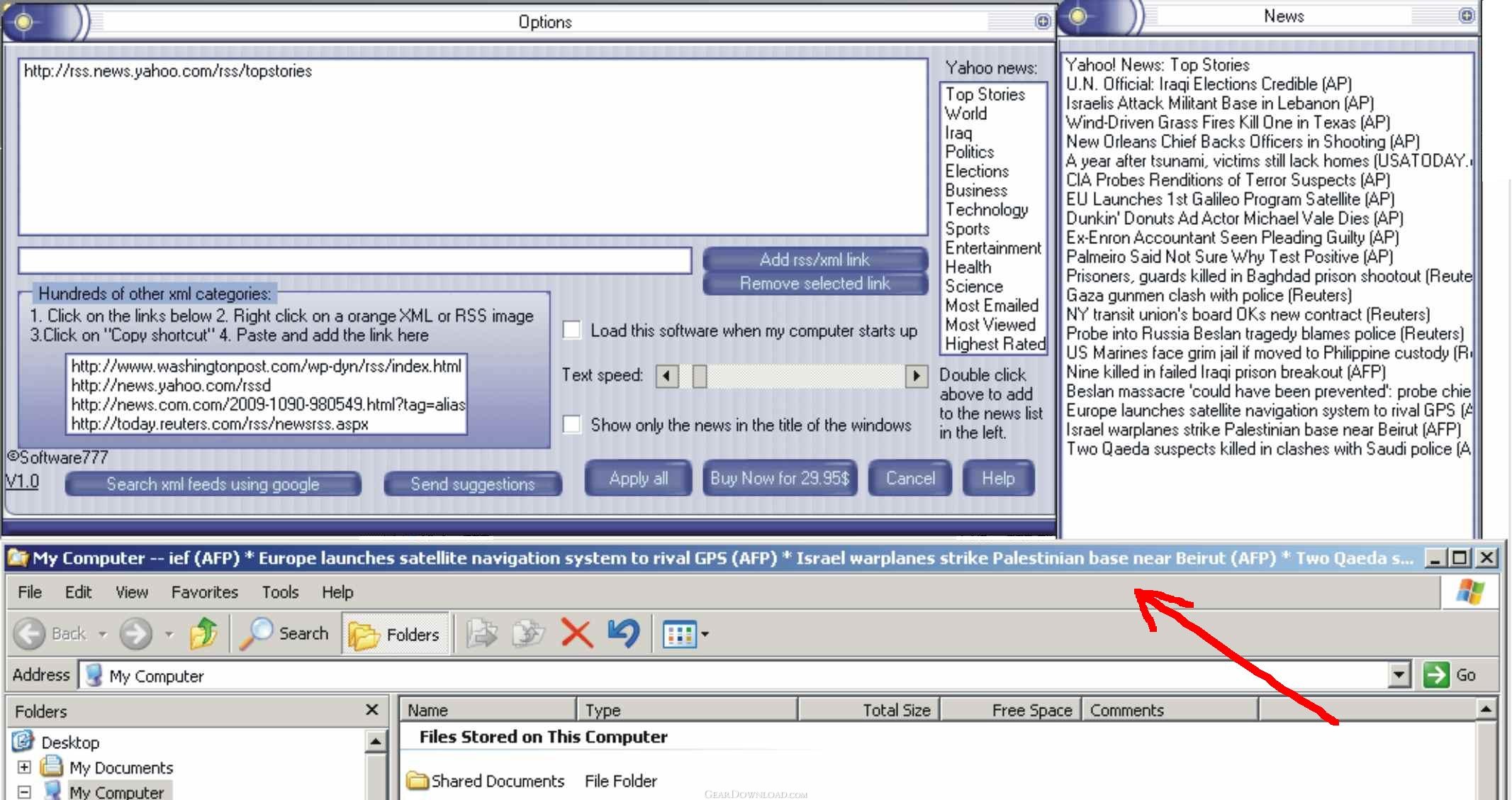The width and height of the screenshot is (1512, 800).
Task: Click the round plus button on Options title bar
Action: coord(1042,21)
